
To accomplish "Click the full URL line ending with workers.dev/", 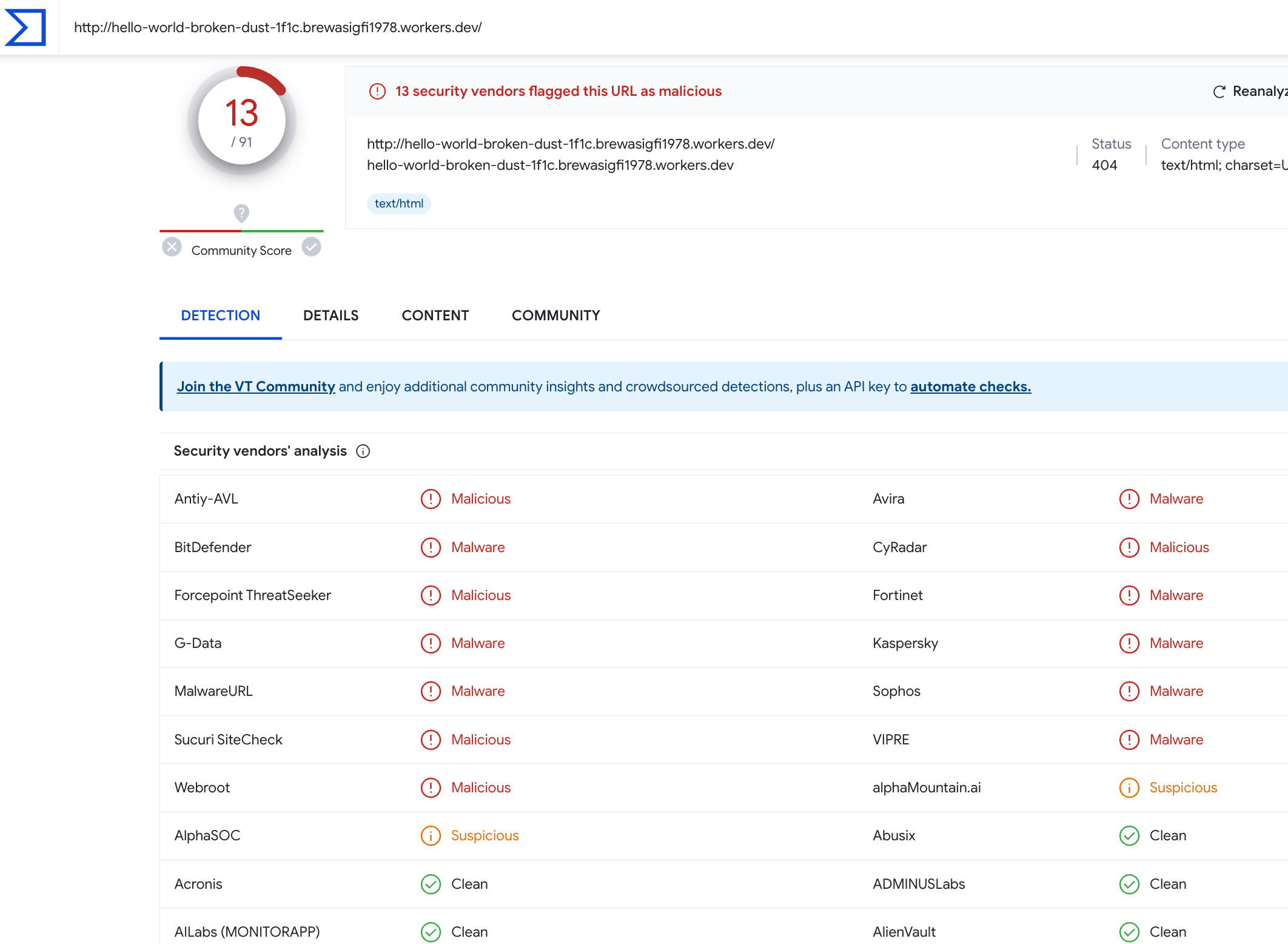I will (571, 144).
